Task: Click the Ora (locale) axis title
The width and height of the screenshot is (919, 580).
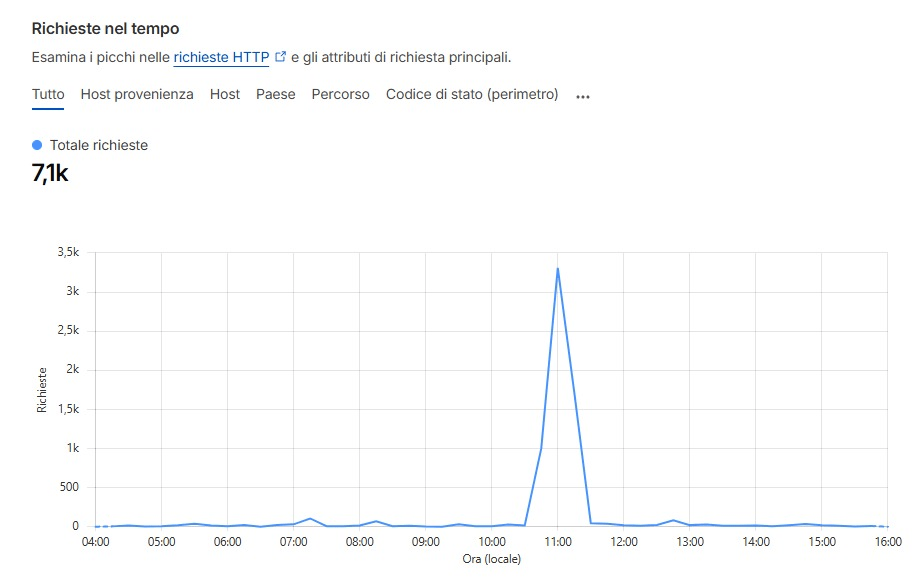Action: coord(491,559)
